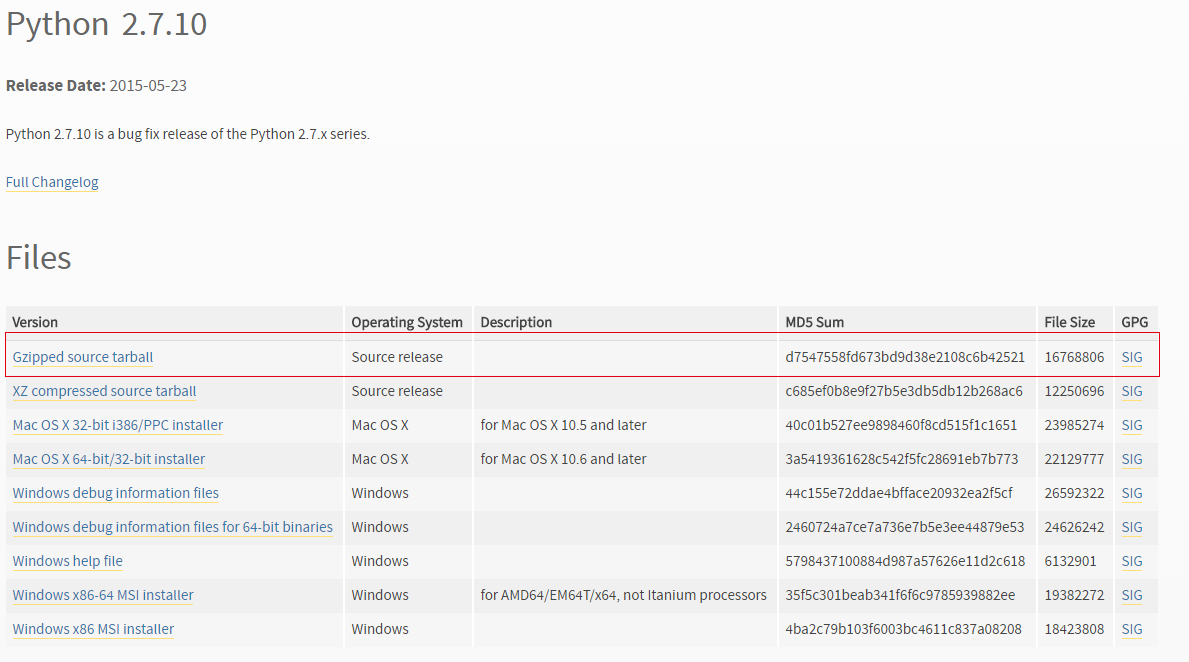
Task: Click the Python 2.7.10 page heading
Action: [106, 24]
